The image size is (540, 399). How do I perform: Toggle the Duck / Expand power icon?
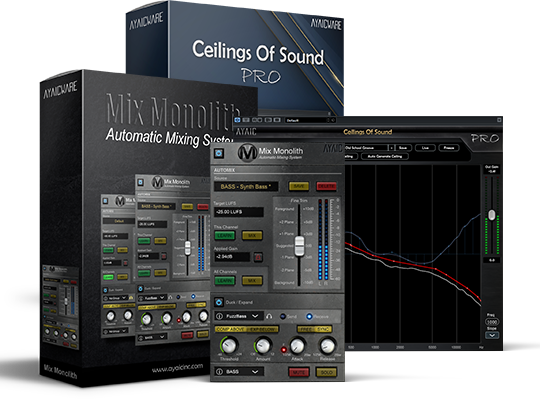[219, 302]
